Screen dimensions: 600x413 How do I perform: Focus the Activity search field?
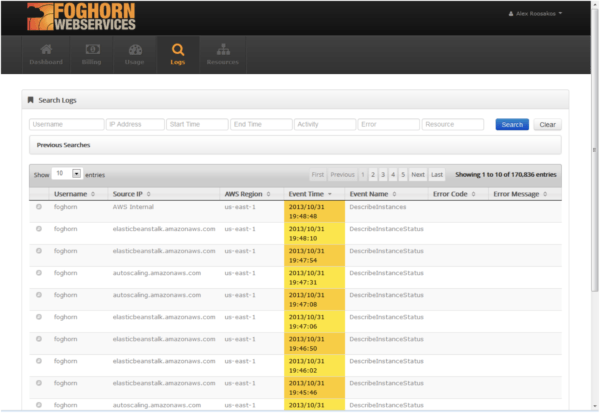pyautogui.click(x=325, y=124)
